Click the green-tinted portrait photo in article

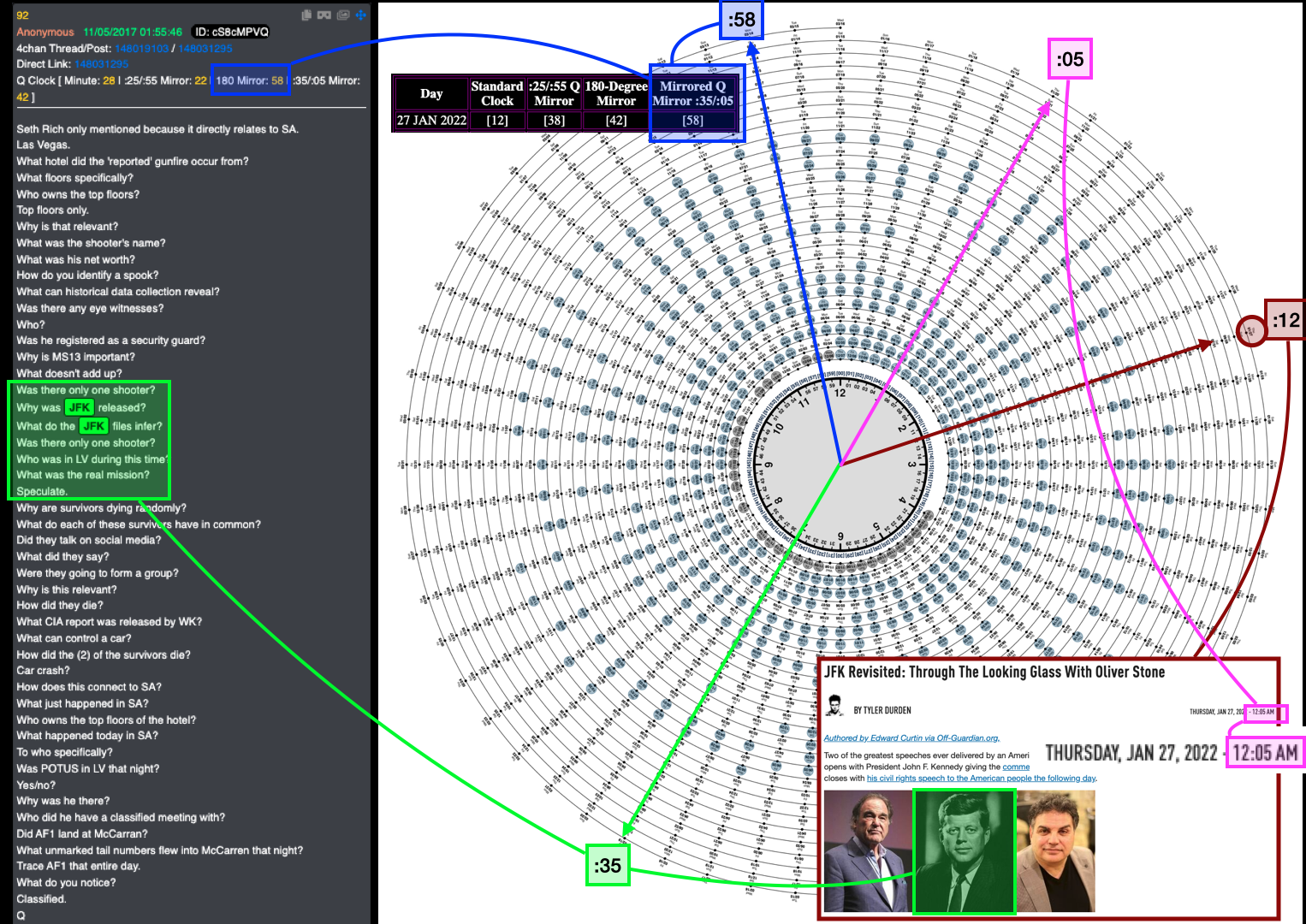click(964, 850)
